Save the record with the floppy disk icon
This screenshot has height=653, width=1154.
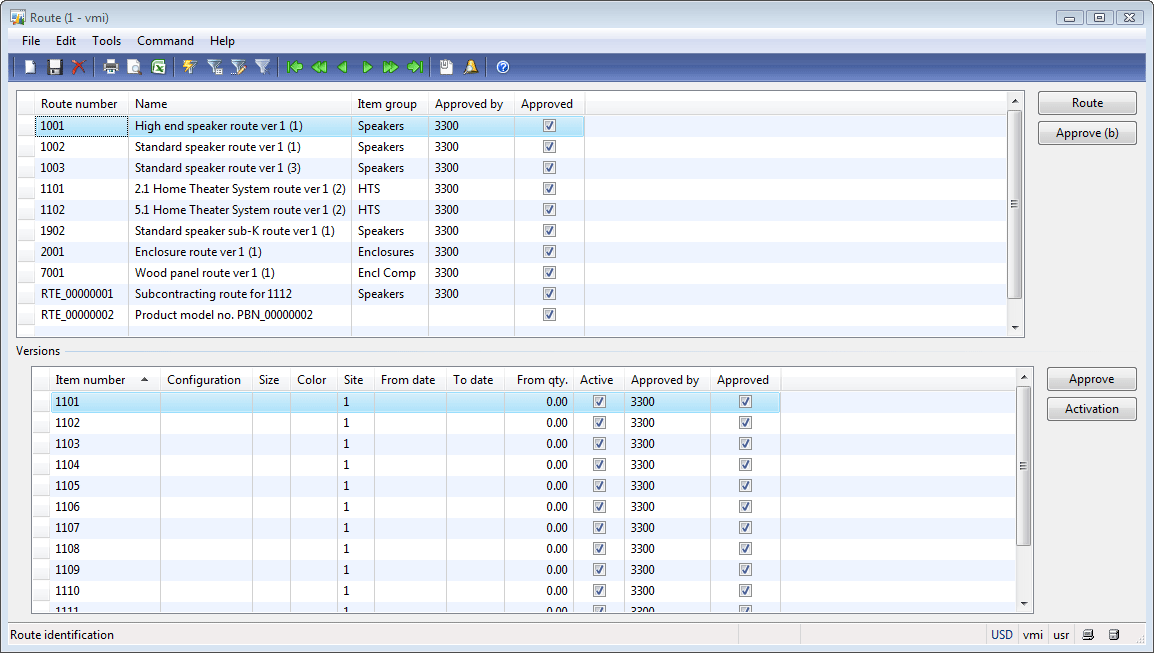point(55,67)
